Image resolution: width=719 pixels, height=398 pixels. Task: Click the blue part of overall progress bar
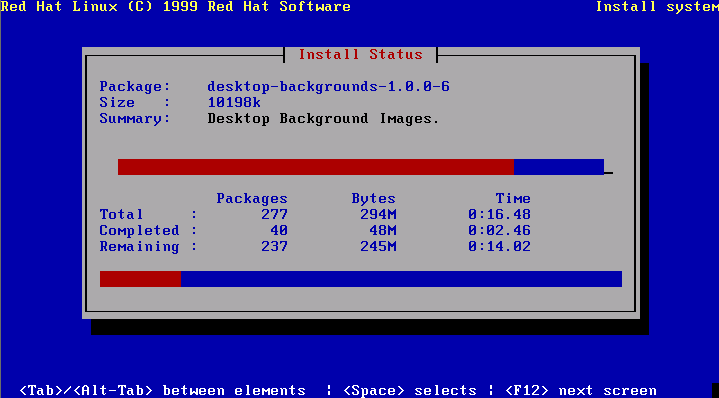(401, 279)
